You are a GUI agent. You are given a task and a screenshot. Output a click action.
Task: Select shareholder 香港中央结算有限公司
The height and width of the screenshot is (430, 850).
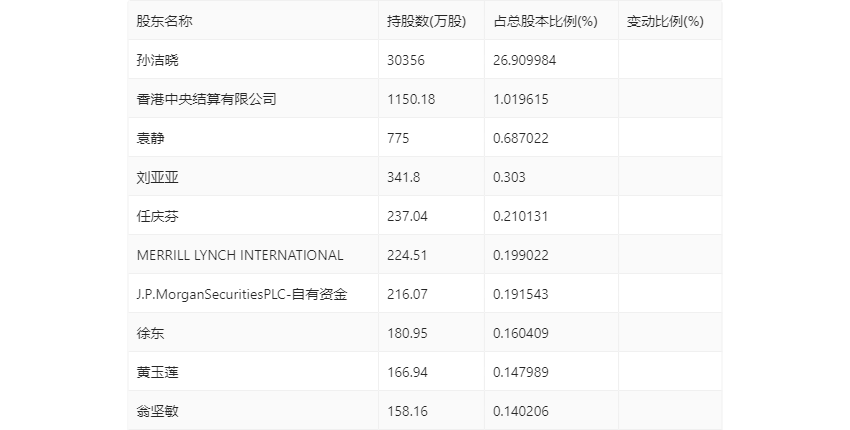[207, 99]
